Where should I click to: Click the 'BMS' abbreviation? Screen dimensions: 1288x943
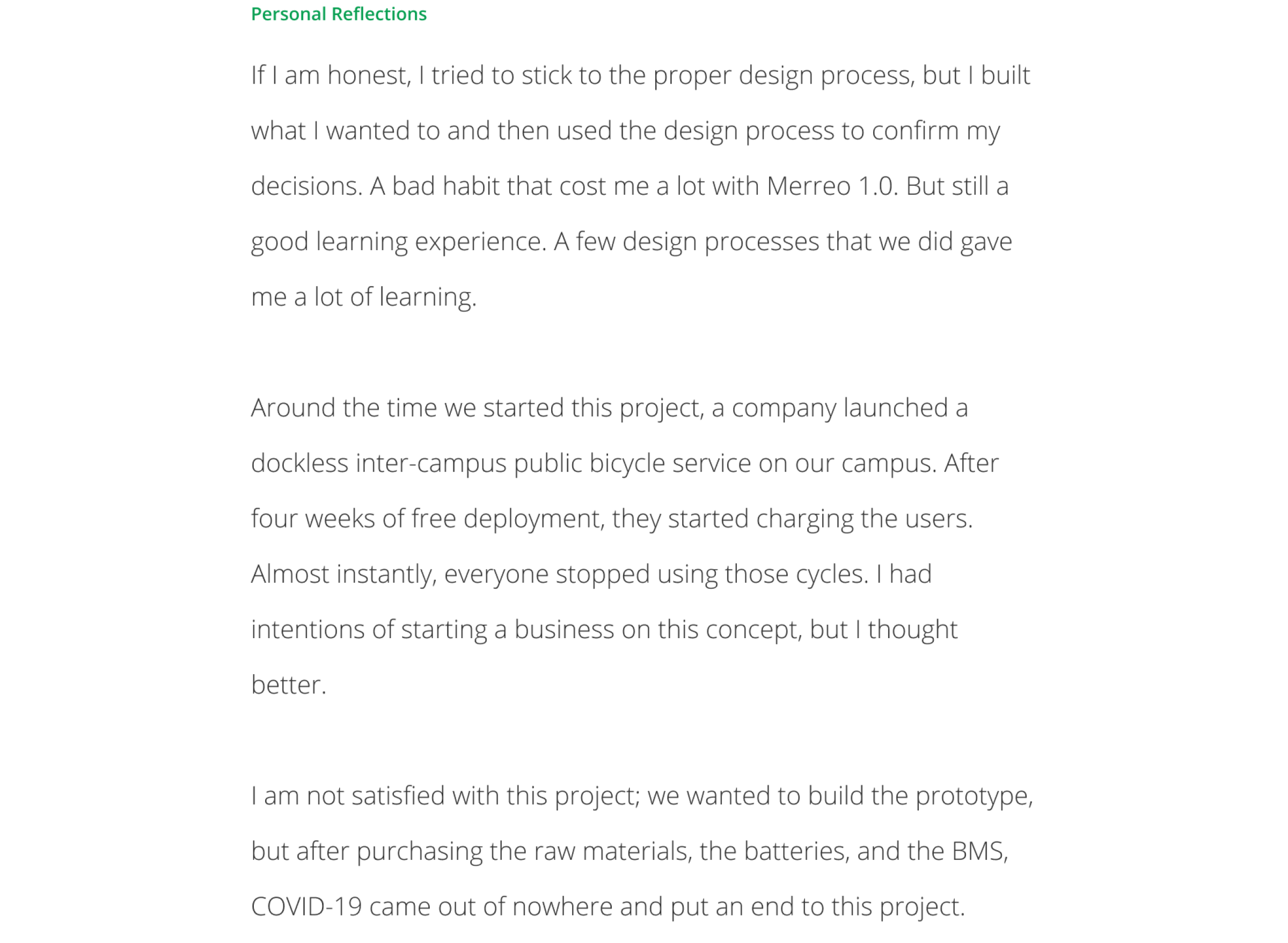(x=978, y=851)
